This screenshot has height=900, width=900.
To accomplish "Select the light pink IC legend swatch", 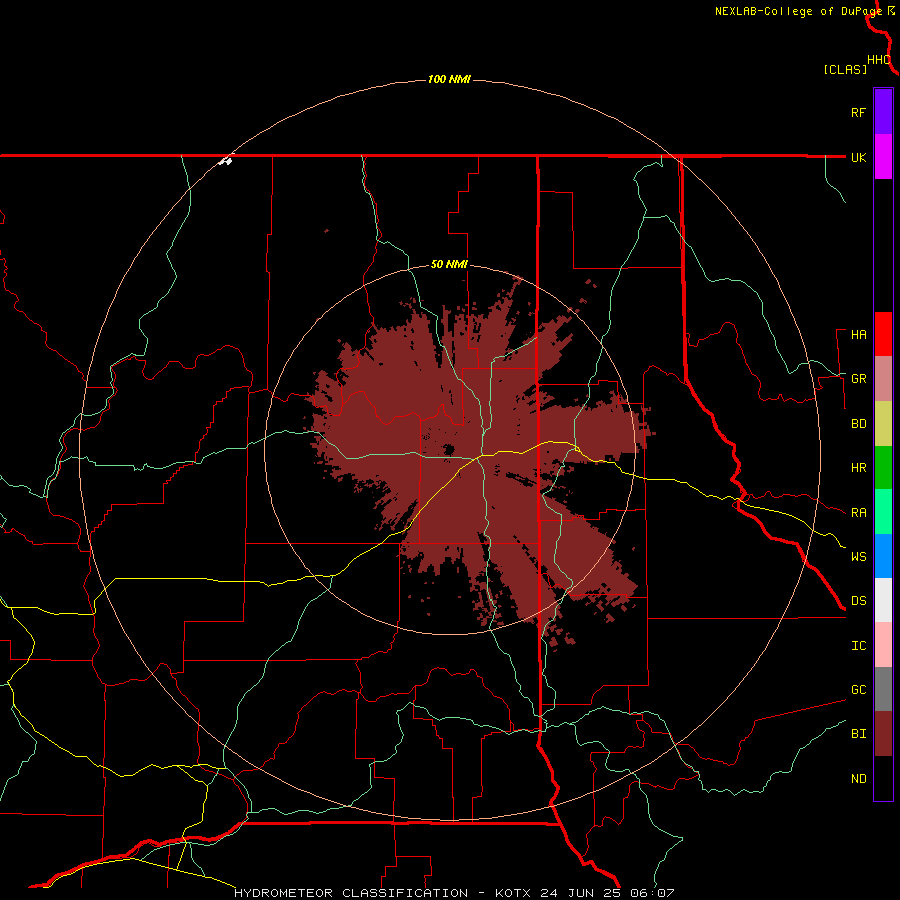I will pos(883,645).
